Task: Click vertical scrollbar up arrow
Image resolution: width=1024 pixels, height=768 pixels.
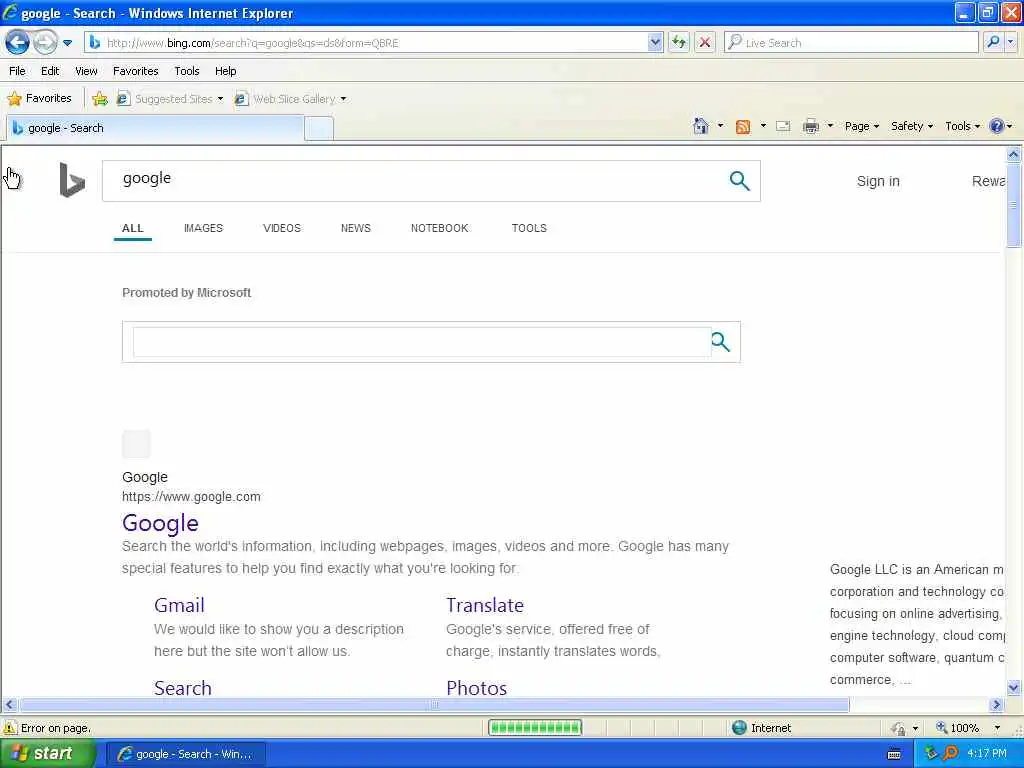Action: pos(1014,155)
